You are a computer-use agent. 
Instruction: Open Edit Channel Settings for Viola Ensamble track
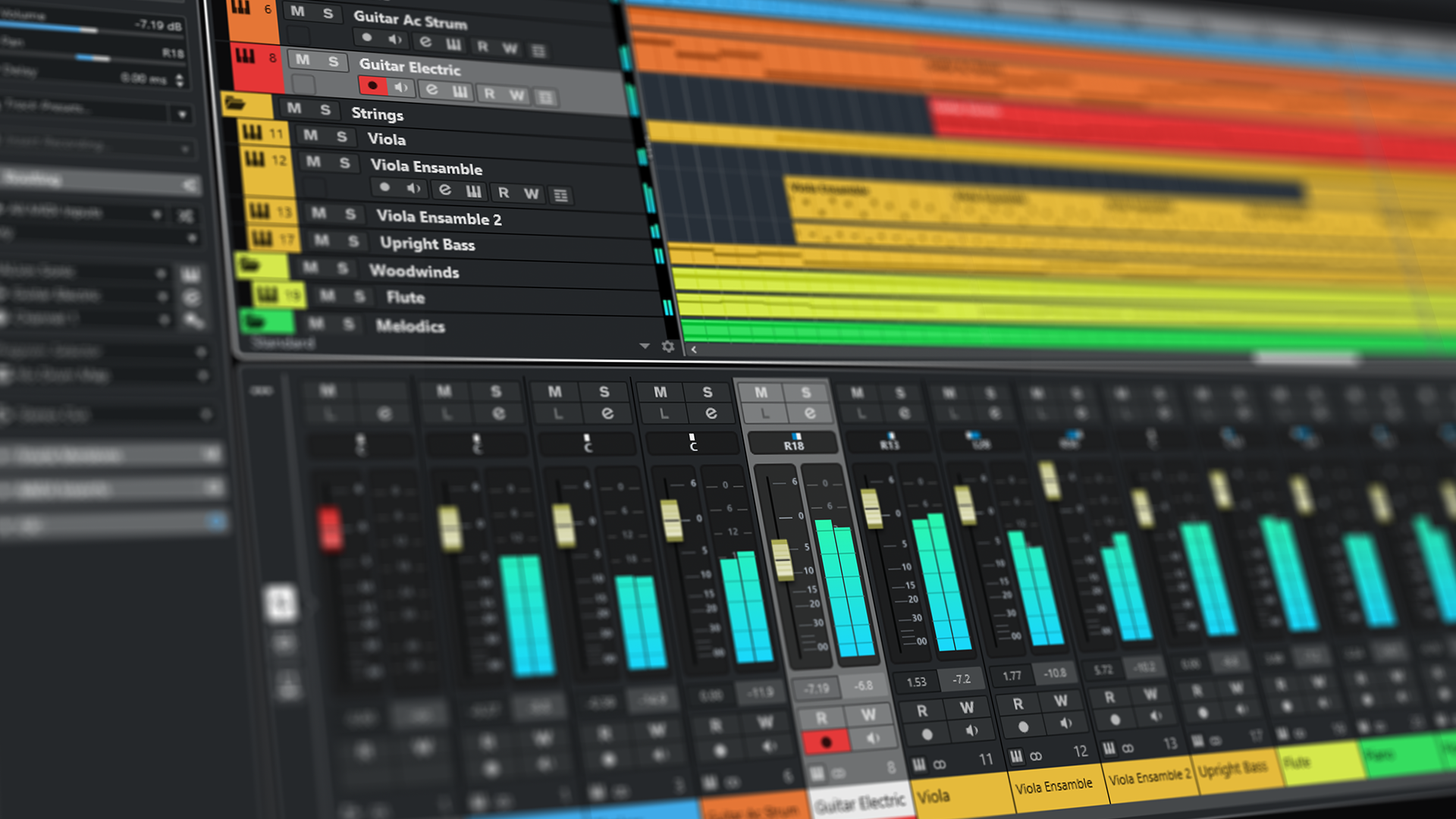click(x=445, y=190)
